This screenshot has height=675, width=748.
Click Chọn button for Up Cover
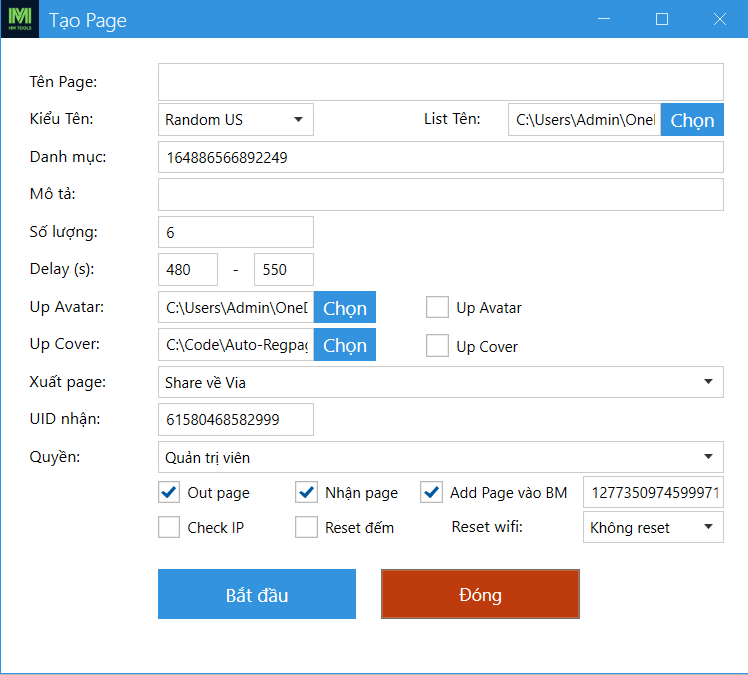[x=344, y=344]
